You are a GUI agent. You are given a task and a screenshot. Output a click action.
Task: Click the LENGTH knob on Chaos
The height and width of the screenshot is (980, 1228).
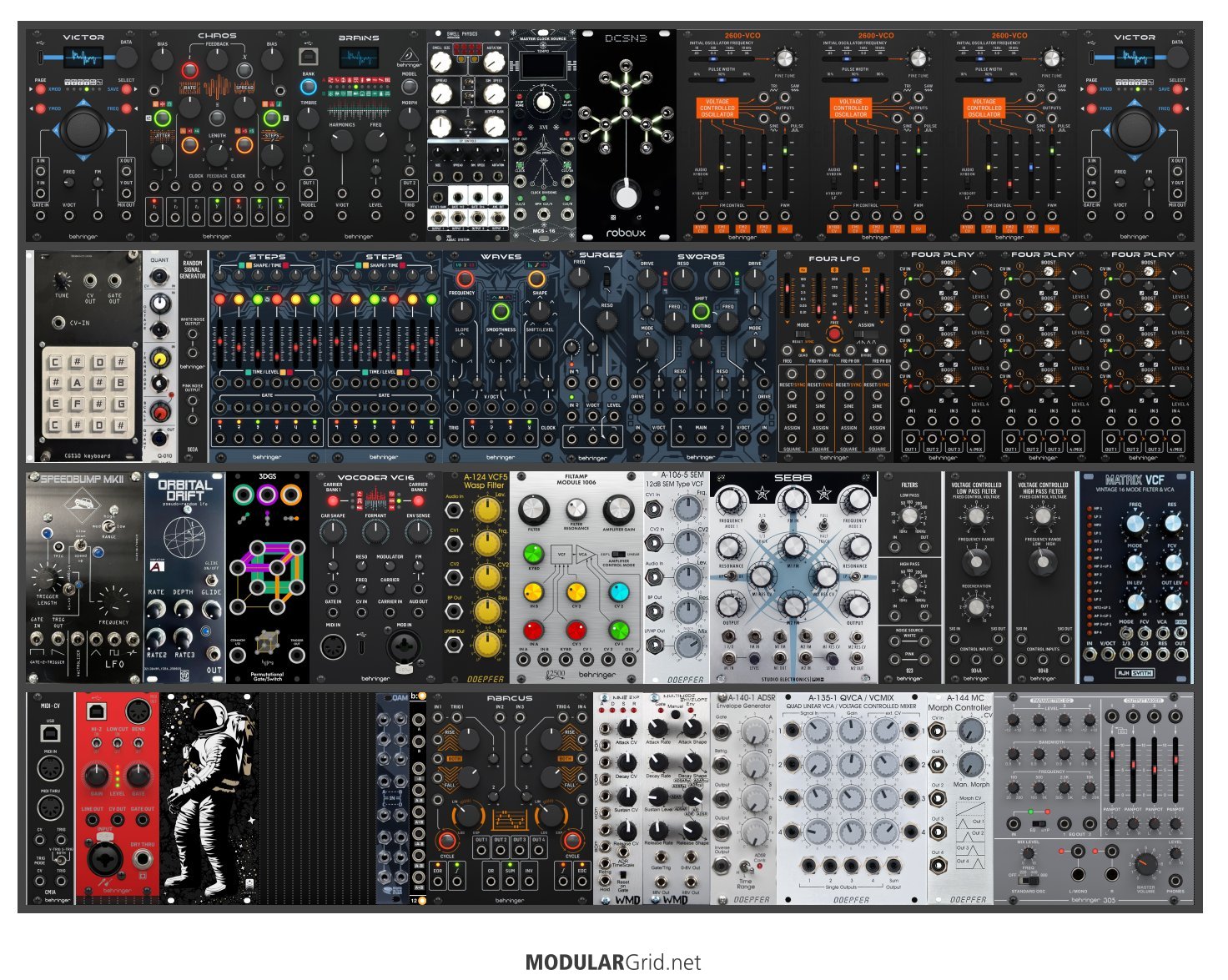(x=217, y=154)
